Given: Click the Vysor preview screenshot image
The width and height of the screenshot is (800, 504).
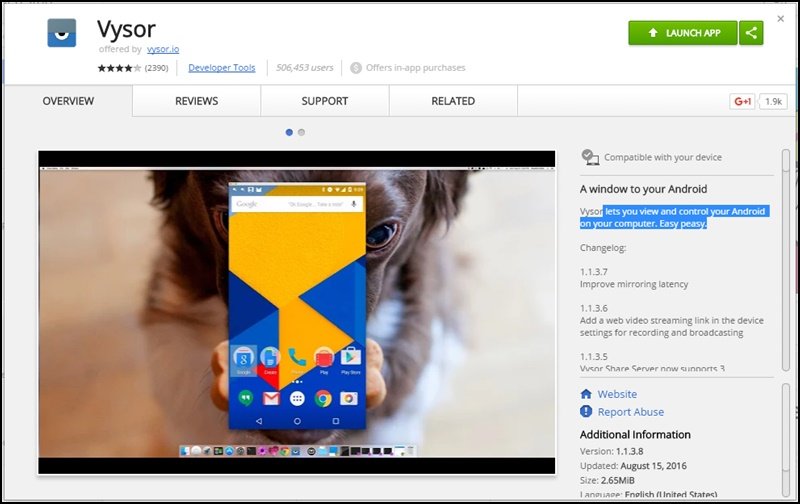Looking at the screenshot, I should [296, 312].
